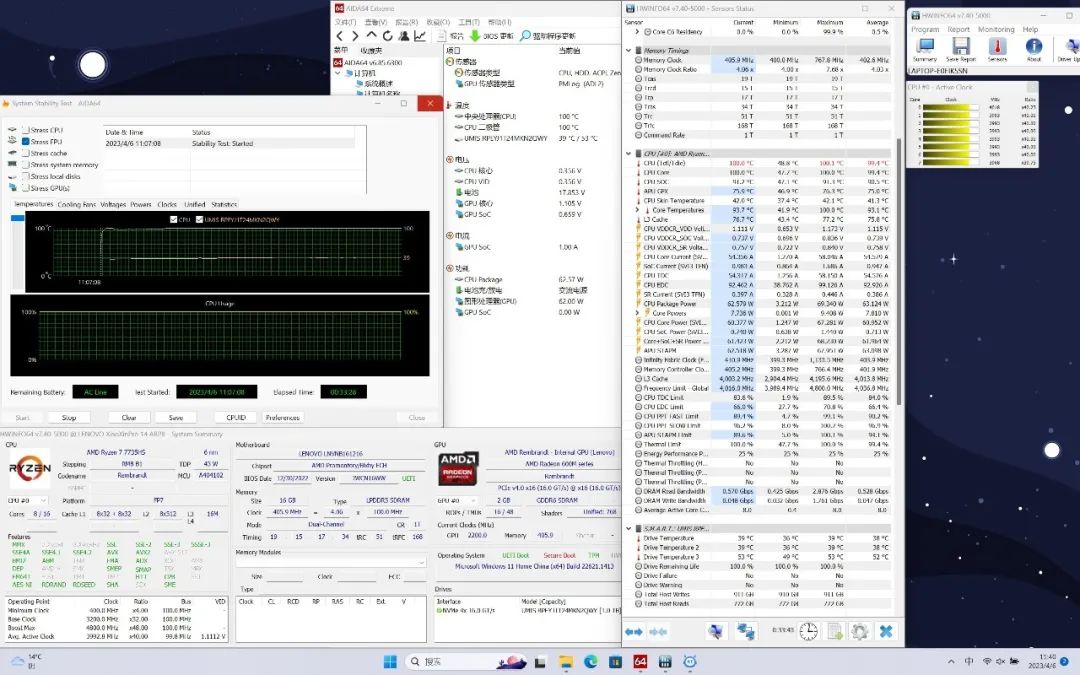Enable Stress local disks checkbox
The width and height of the screenshot is (1080, 675).
click(x=25, y=176)
